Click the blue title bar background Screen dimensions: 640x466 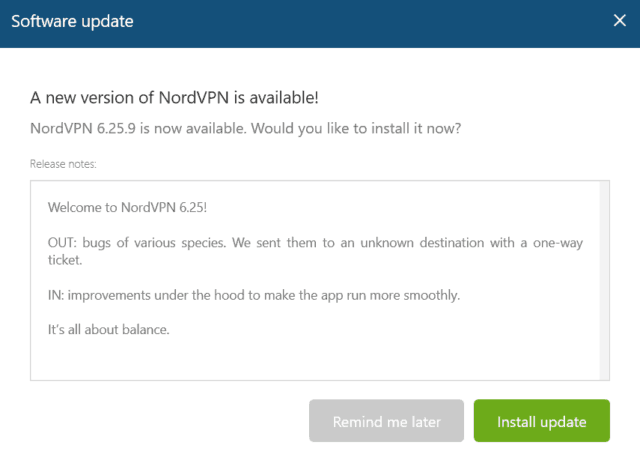tap(367, 23)
